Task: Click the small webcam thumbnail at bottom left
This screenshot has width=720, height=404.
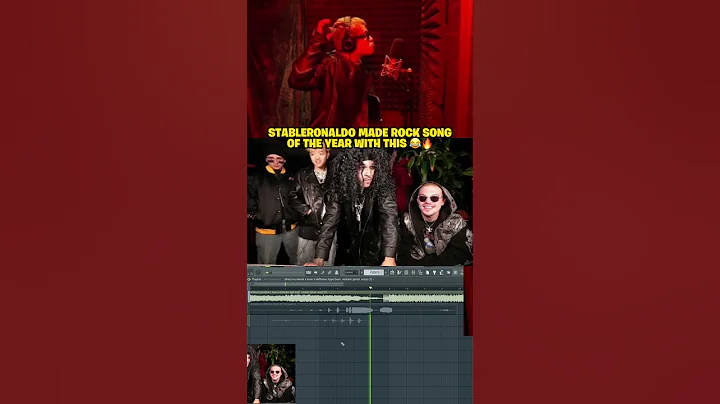Action: point(271,373)
